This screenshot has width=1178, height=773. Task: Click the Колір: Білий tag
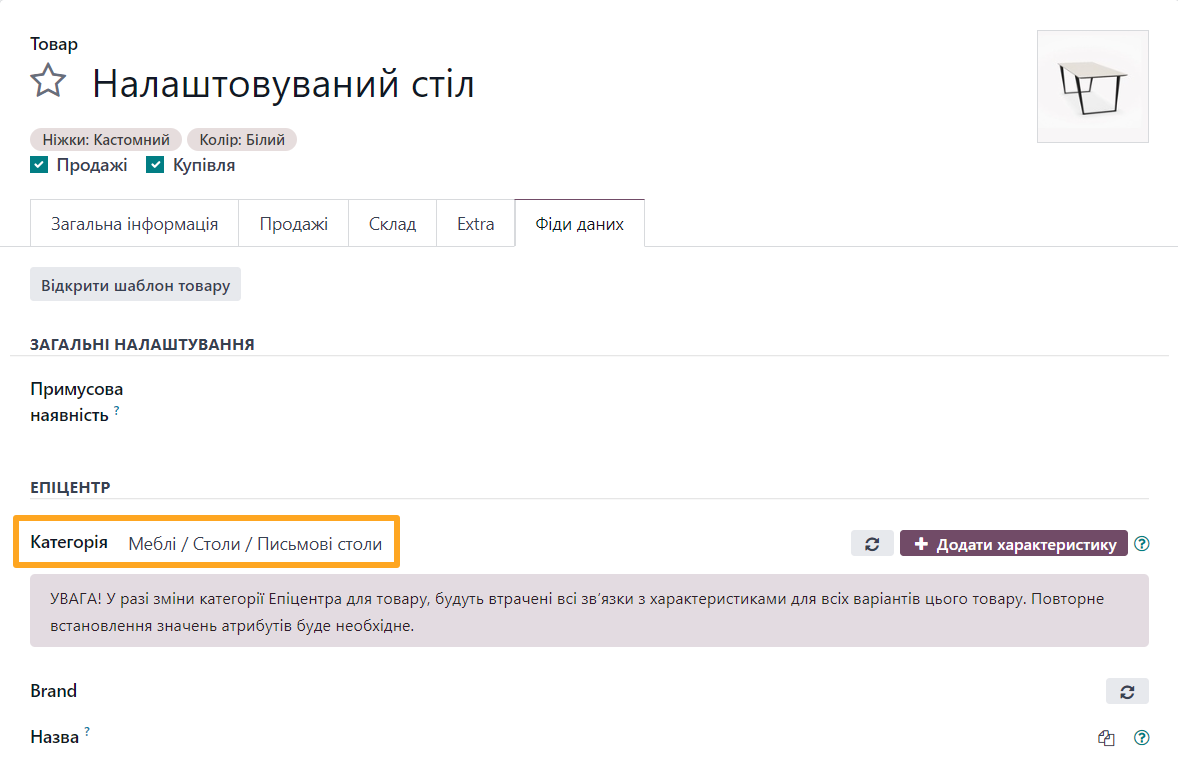pyautogui.click(x=242, y=140)
